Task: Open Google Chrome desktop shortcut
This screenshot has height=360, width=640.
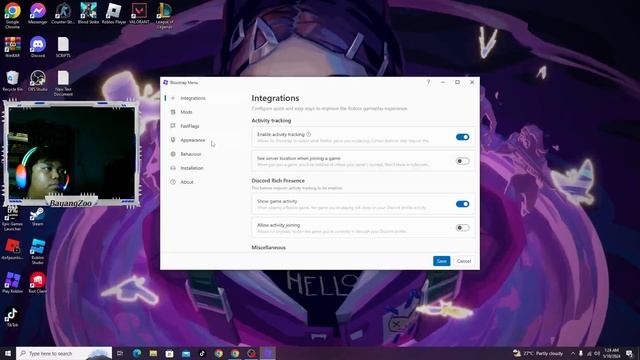Action: (12, 15)
